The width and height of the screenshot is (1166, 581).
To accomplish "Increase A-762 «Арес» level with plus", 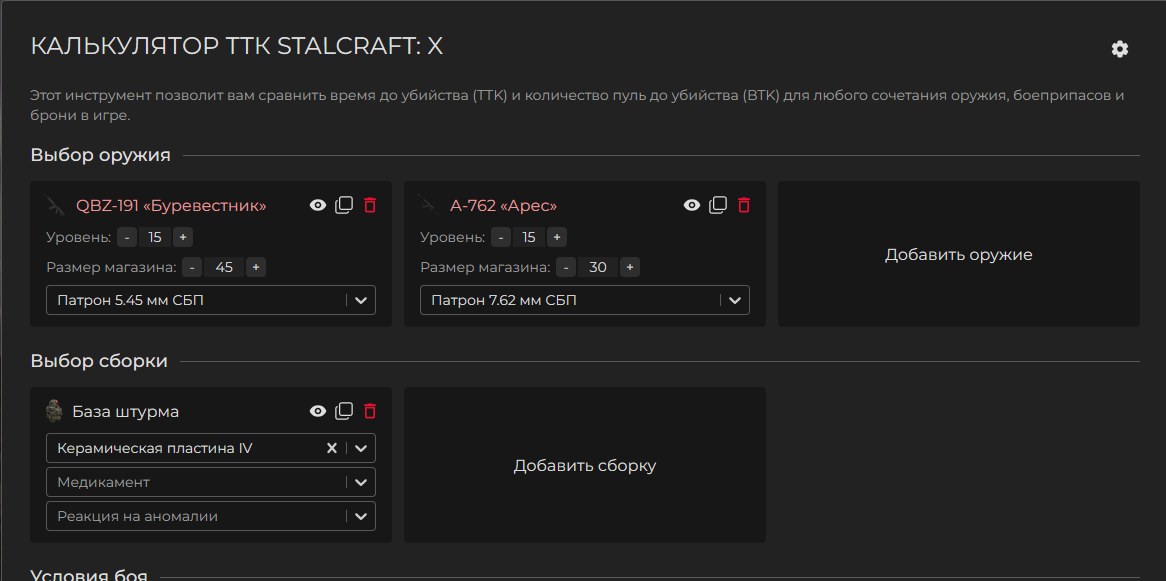I will click(x=557, y=238).
